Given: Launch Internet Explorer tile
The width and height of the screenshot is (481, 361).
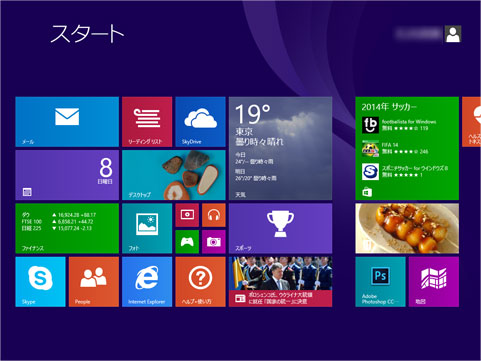Looking at the screenshot, I should pos(147,282).
